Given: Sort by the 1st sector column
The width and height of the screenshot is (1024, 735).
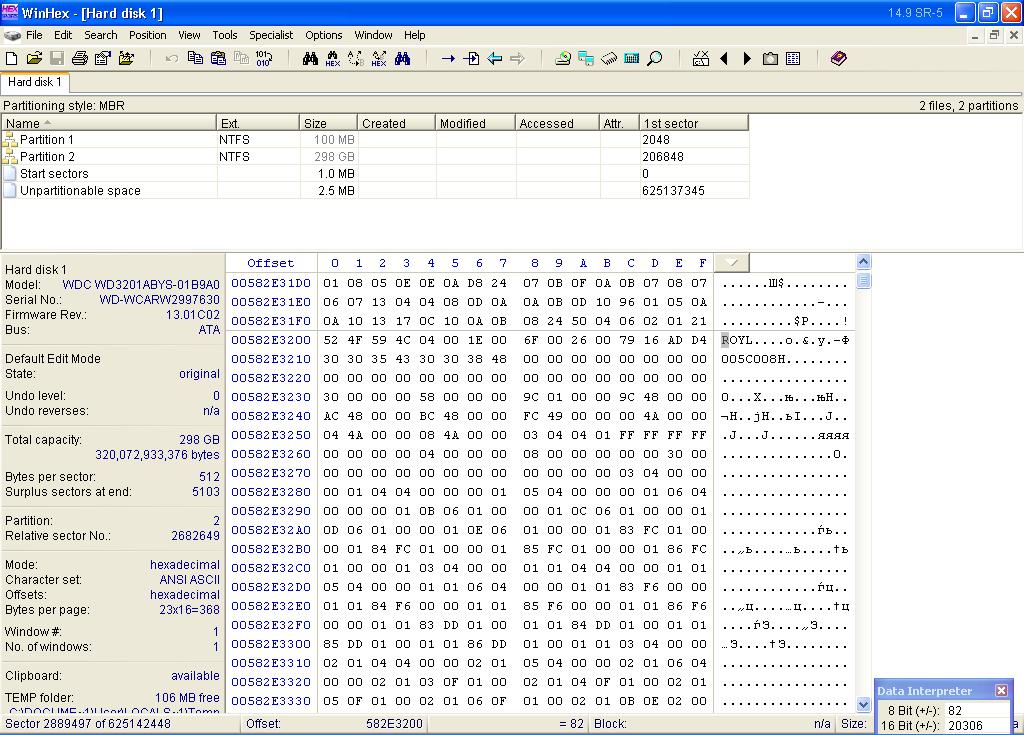Looking at the screenshot, I should (x=694, y=123).
